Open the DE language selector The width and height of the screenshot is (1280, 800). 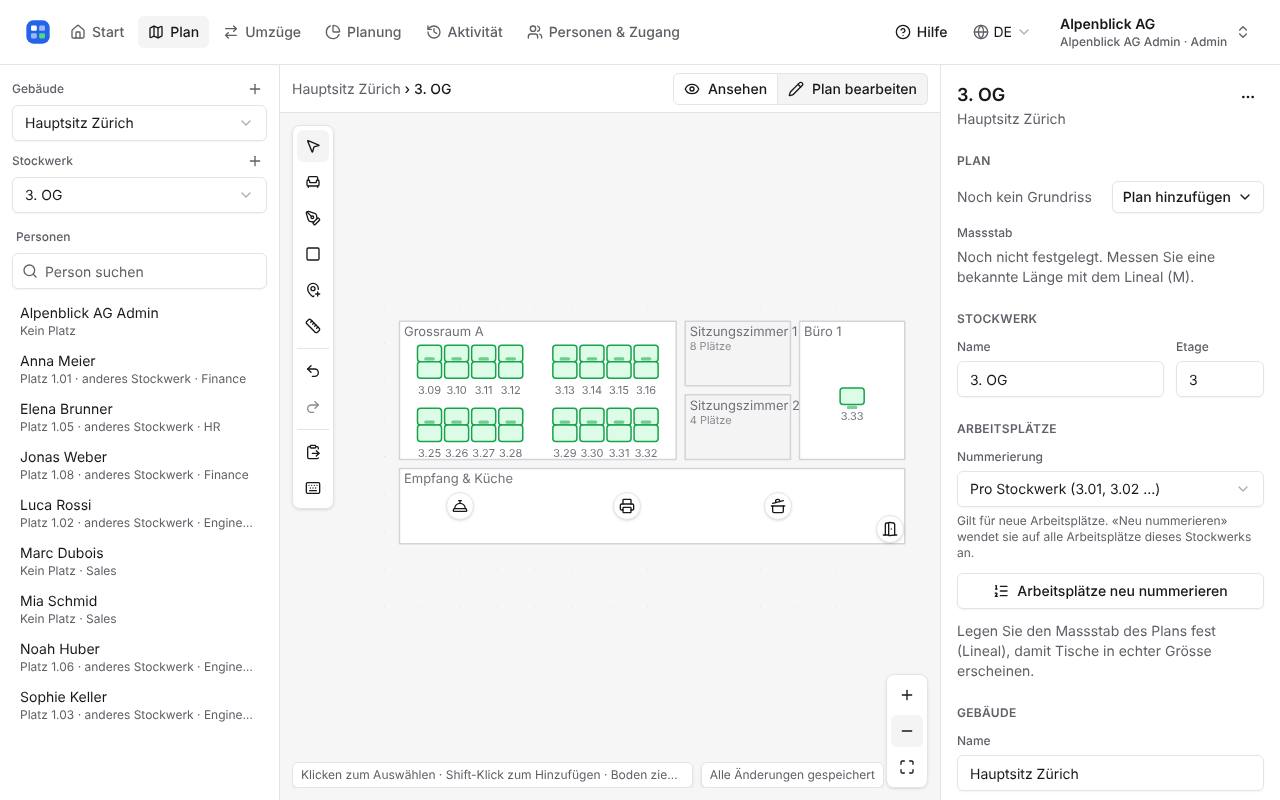tap(1001, 32)
